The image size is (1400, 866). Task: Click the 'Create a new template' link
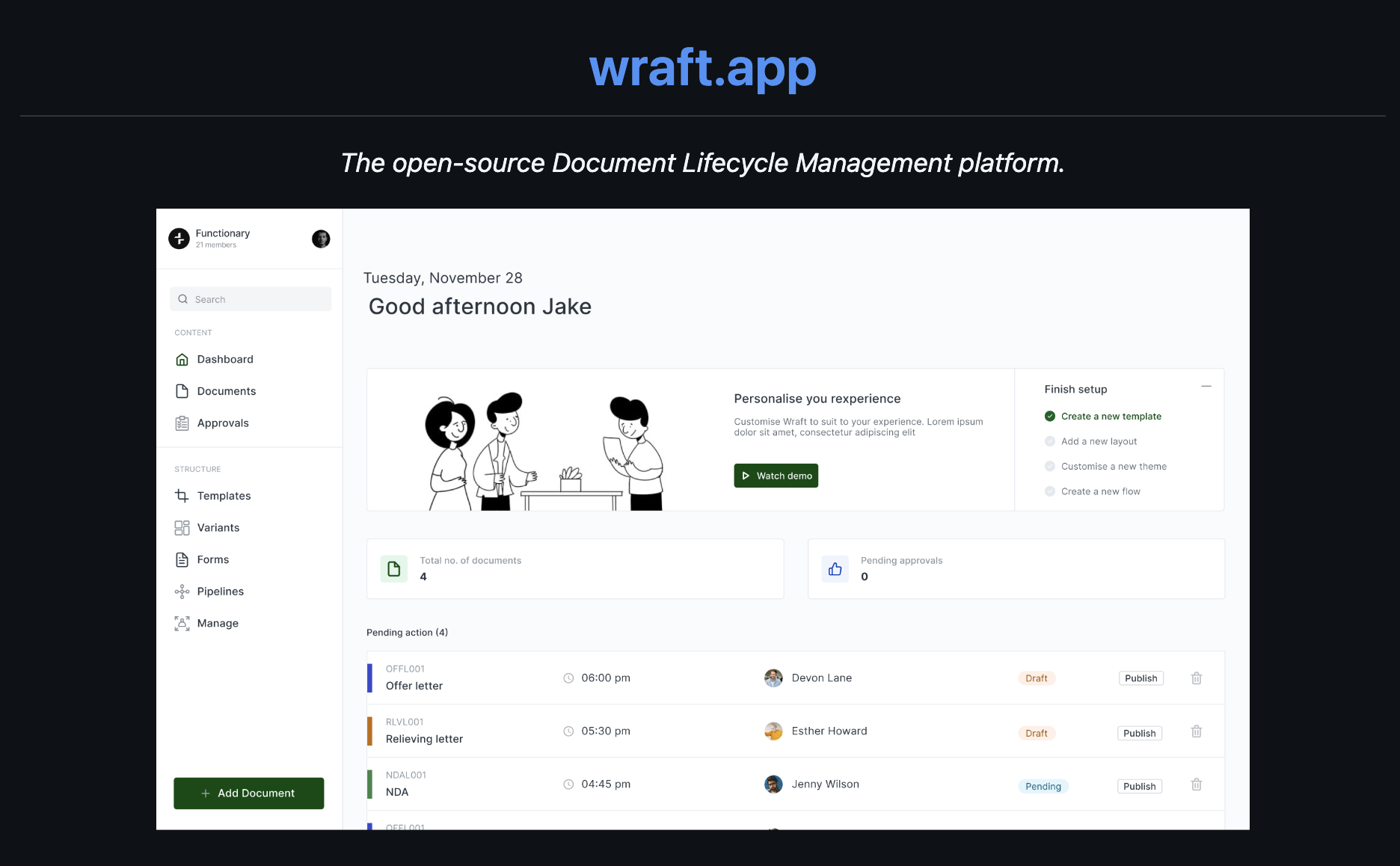click(1111, 417)
